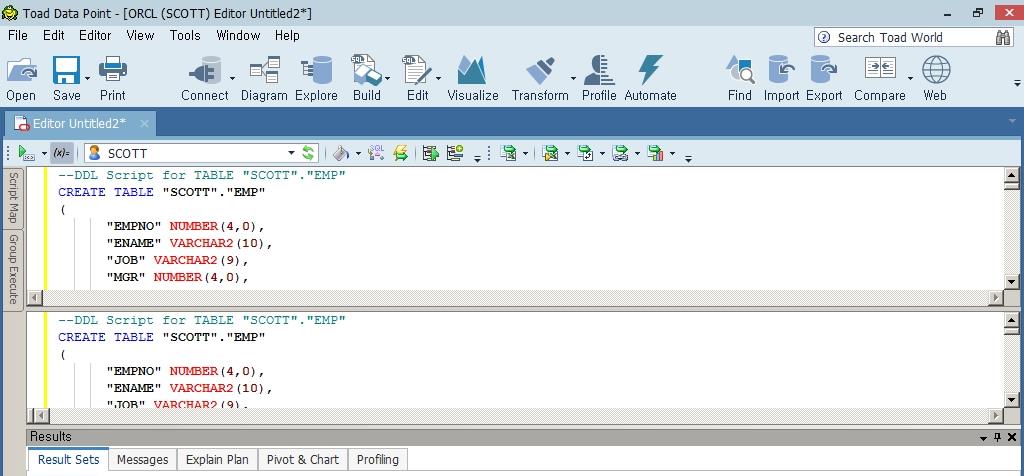
Task: Click the Visualize toolbar icon
Action: pyautogui.click(x=472, y=78)
